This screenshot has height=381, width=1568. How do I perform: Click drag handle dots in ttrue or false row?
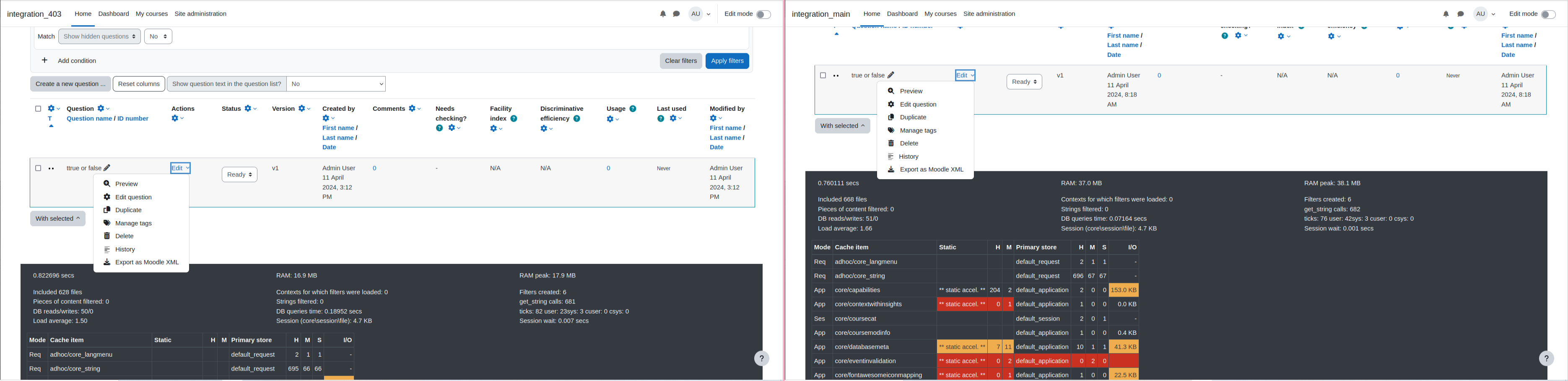pos(51,169)
